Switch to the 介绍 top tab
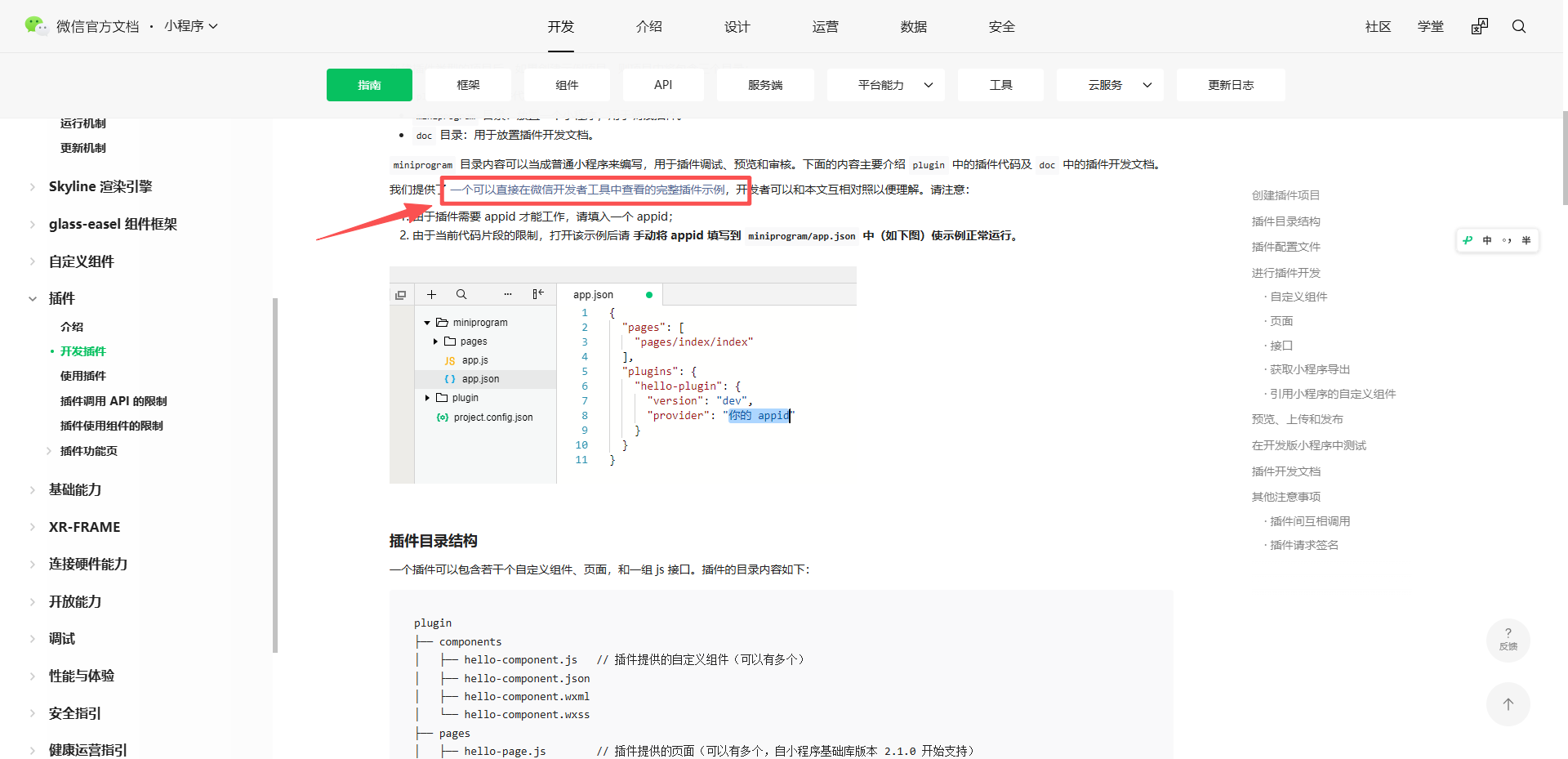 click(649, 26)
